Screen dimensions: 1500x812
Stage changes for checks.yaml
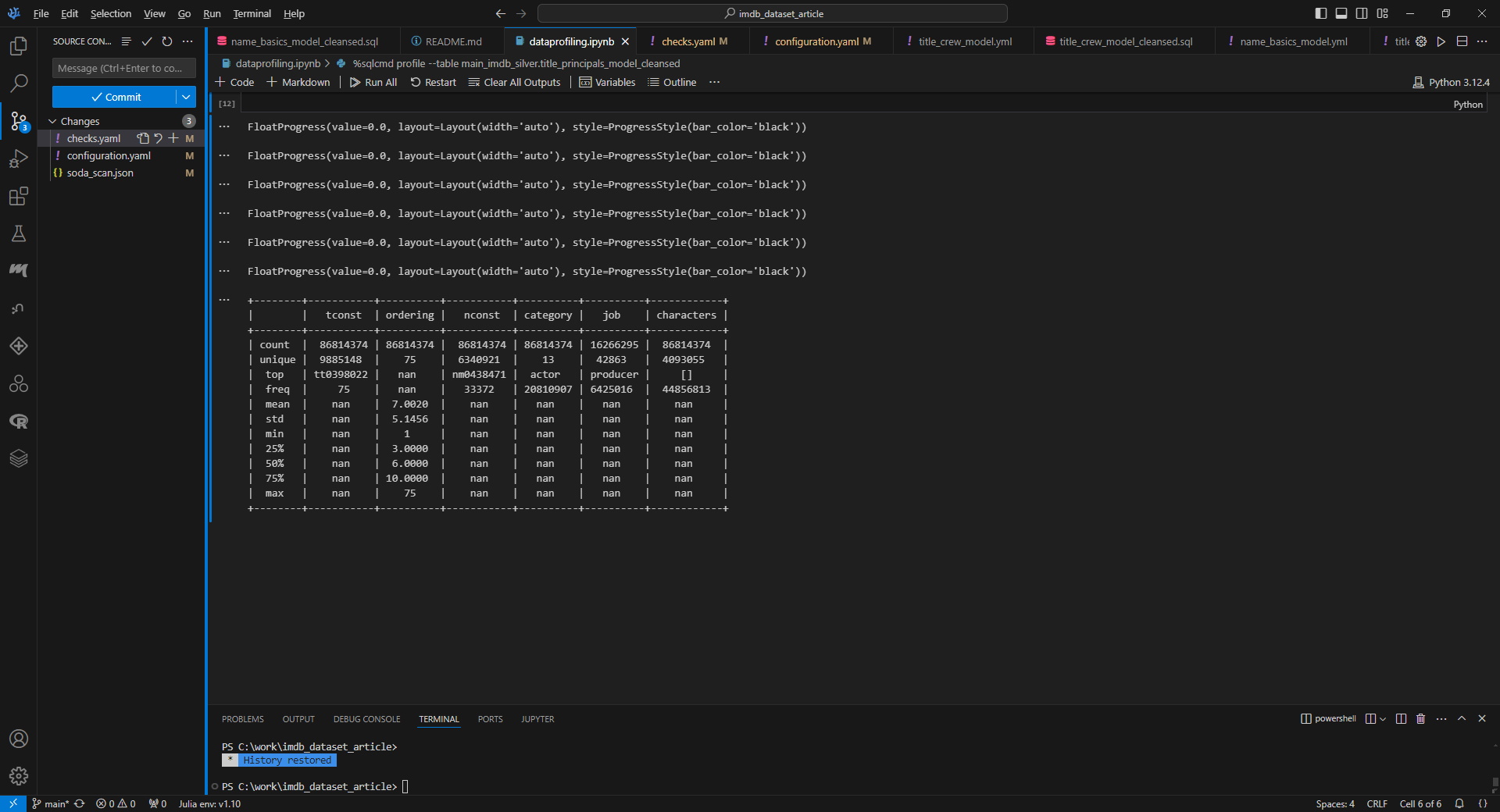pyautogui.click(x=173, y=138)
